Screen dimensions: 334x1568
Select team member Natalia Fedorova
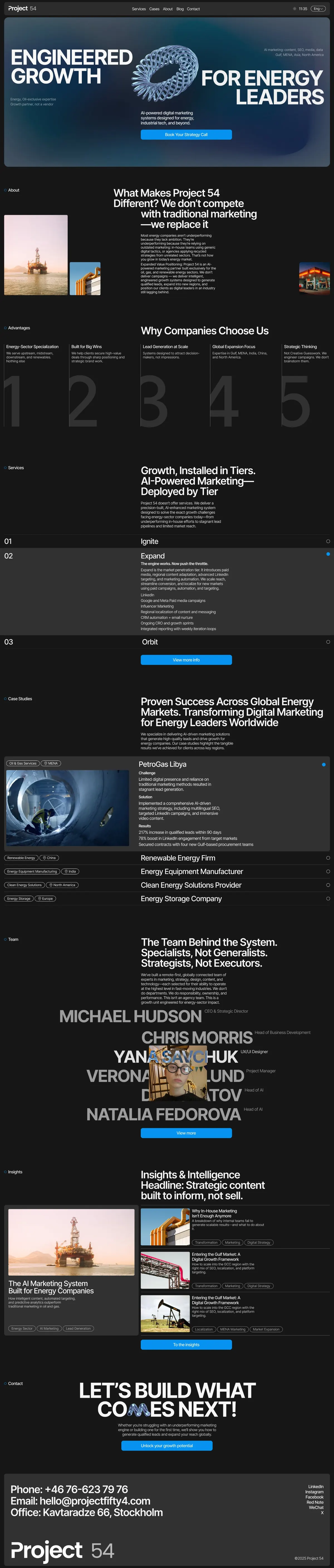163,1115
